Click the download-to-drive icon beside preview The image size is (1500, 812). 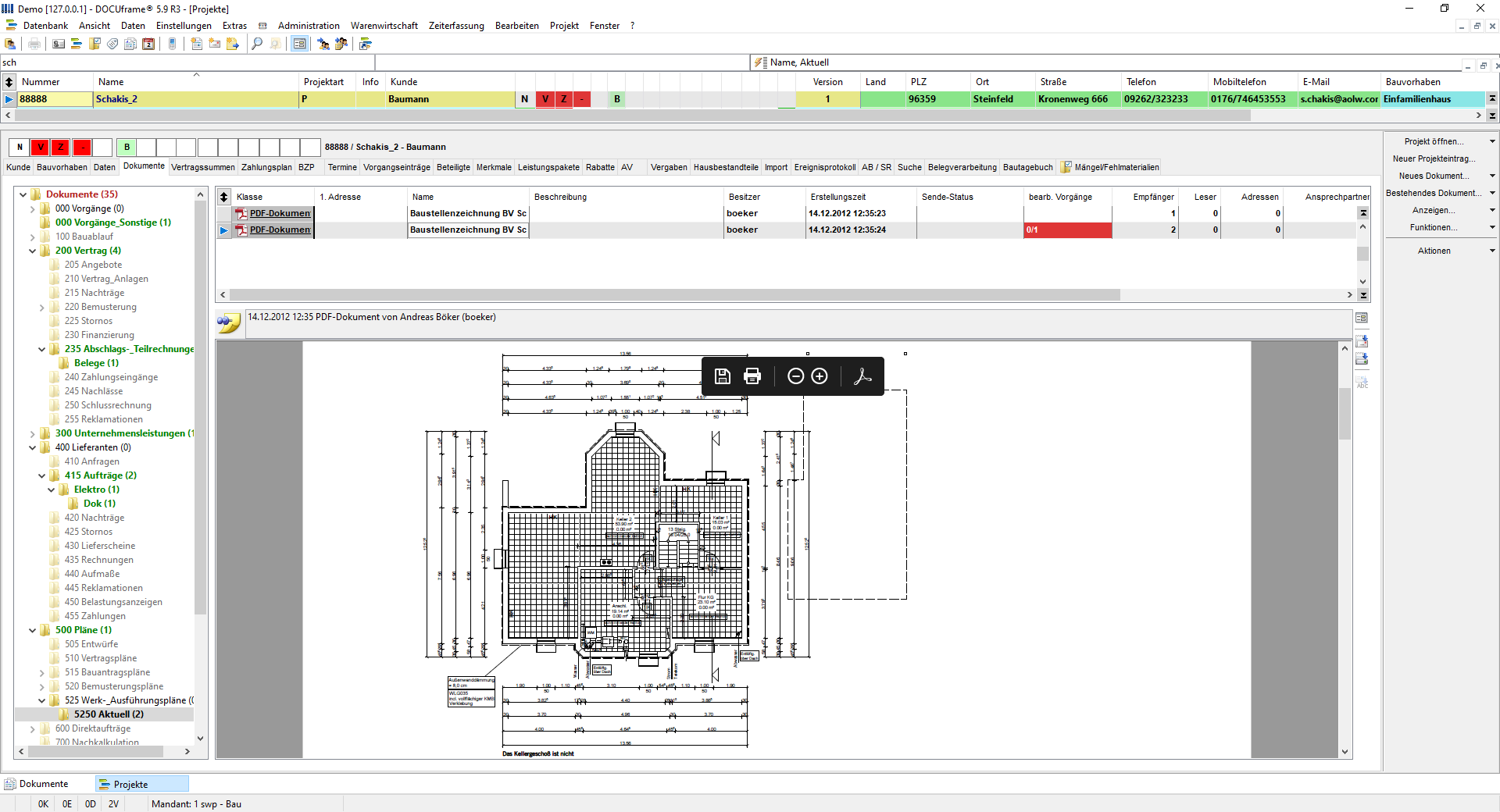(1362, 359)
